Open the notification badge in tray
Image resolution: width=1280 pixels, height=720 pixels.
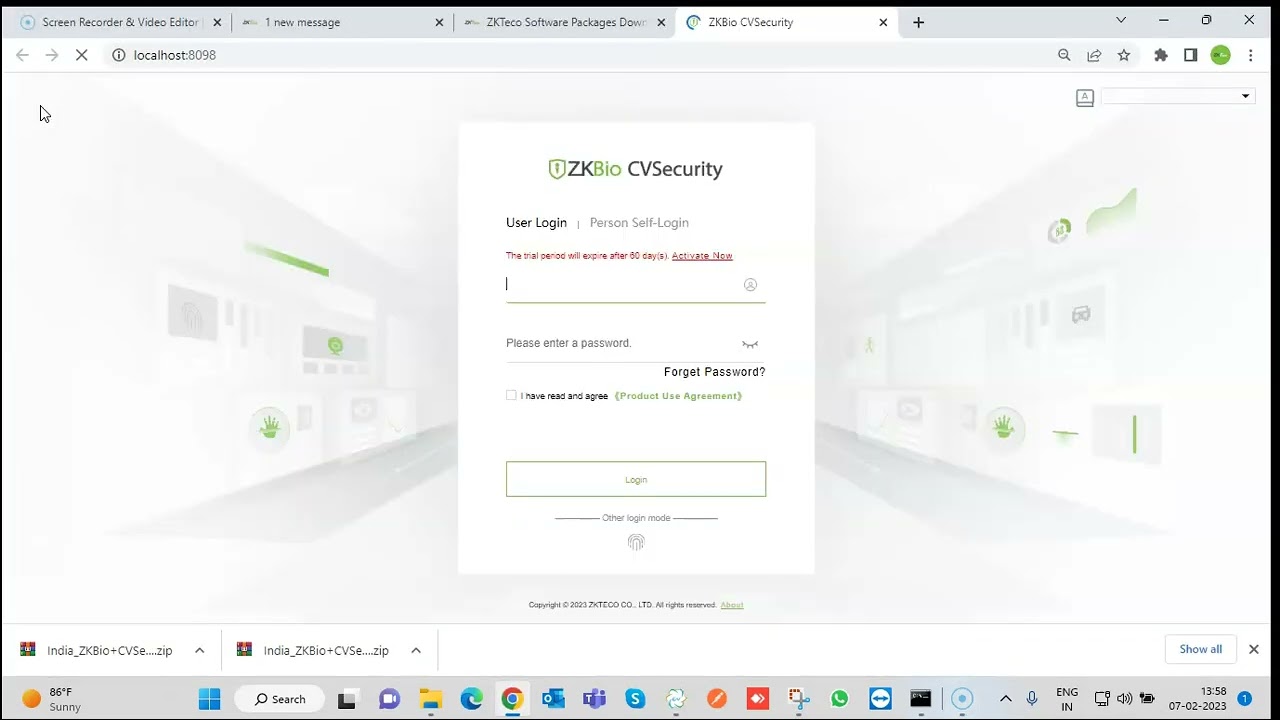[x=1245, y=698]
